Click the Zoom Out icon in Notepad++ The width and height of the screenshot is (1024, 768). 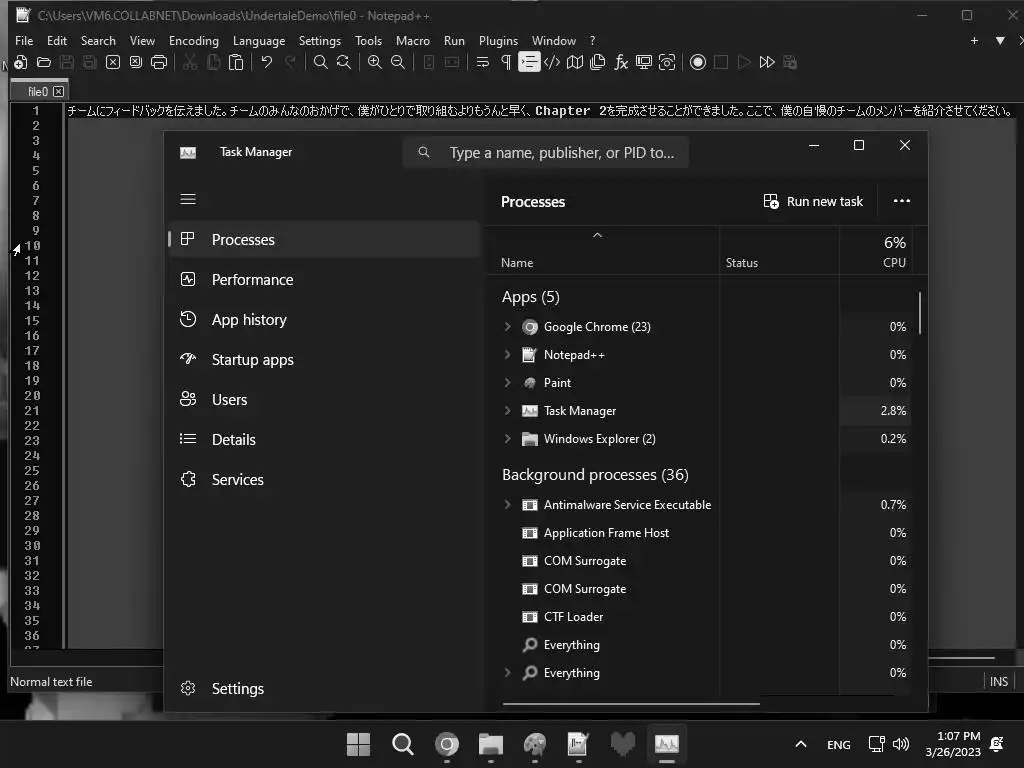(398, 62)
